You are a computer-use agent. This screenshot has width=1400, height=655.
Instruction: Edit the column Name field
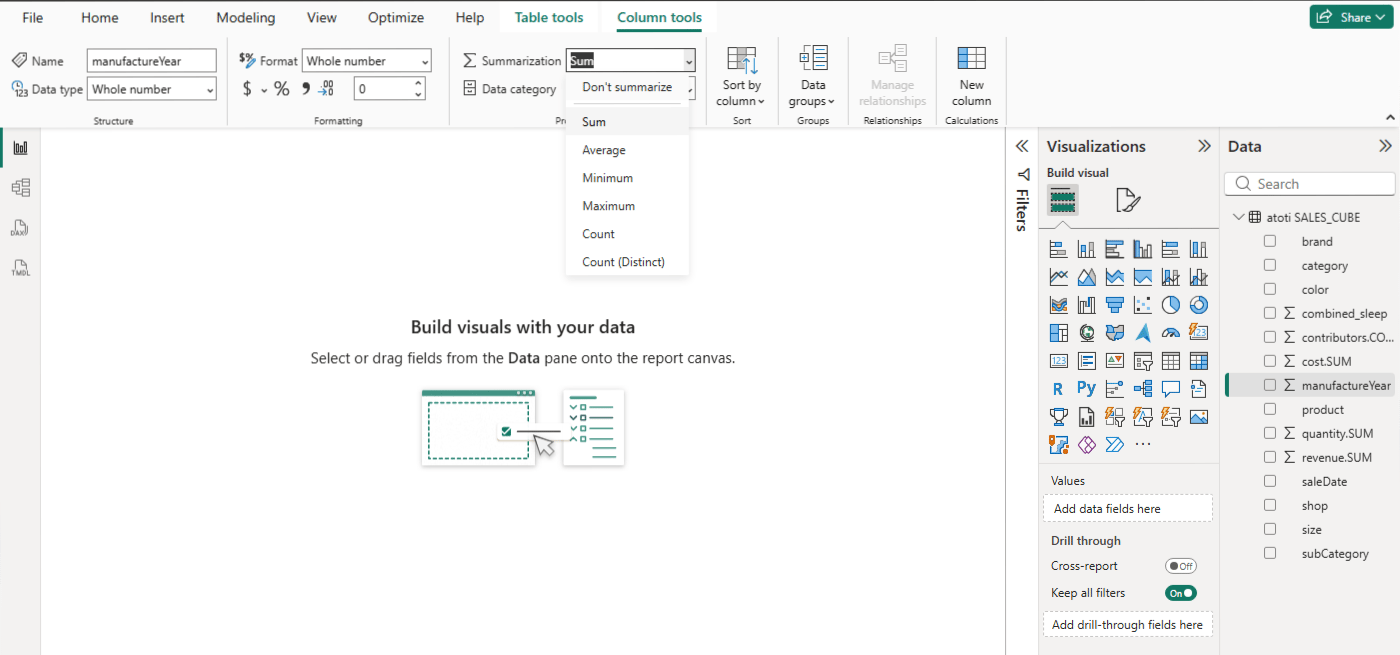[152, 61]
